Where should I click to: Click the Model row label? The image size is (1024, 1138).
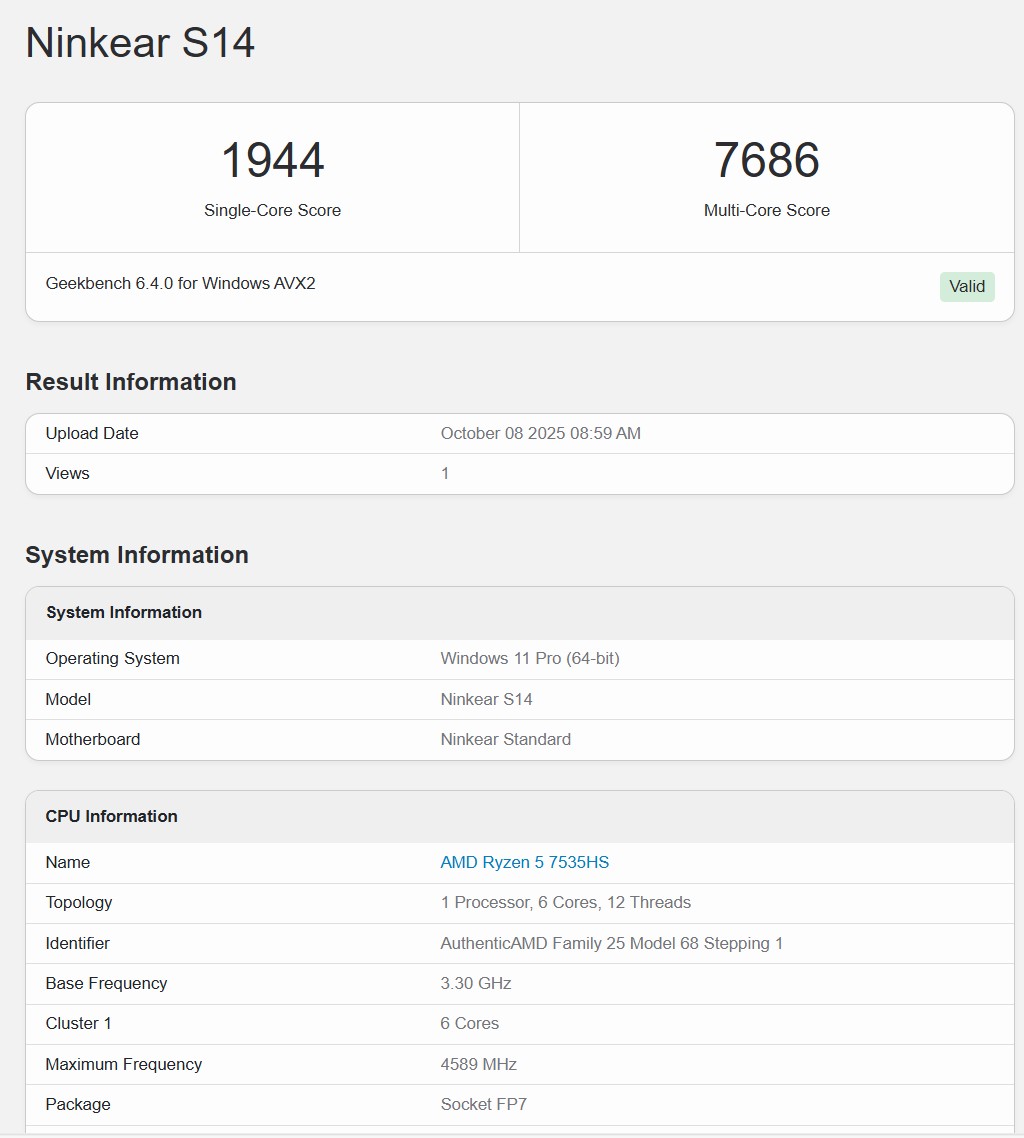tap(68, 699)
